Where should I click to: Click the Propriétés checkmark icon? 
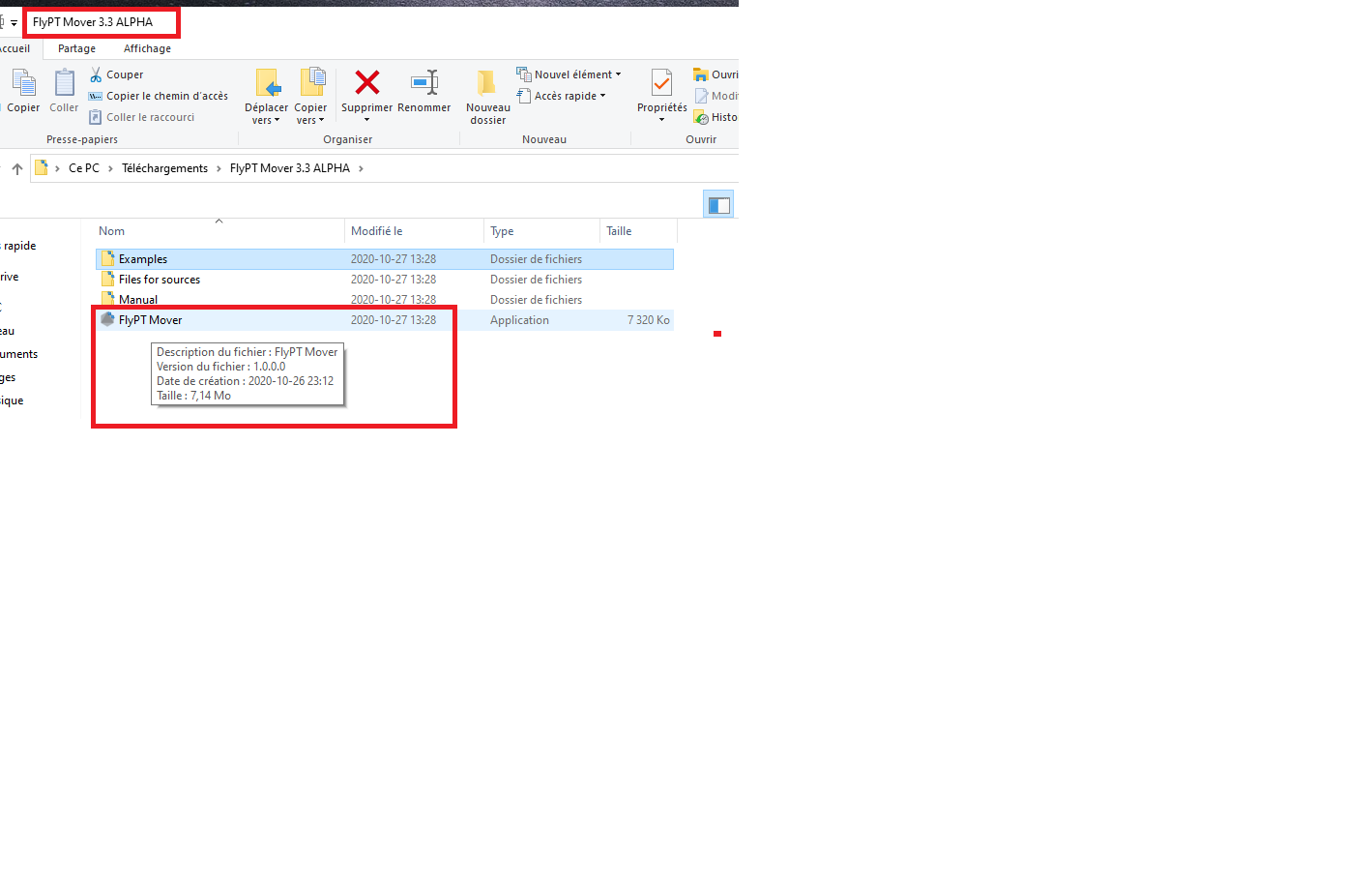[x=662, y=83]
